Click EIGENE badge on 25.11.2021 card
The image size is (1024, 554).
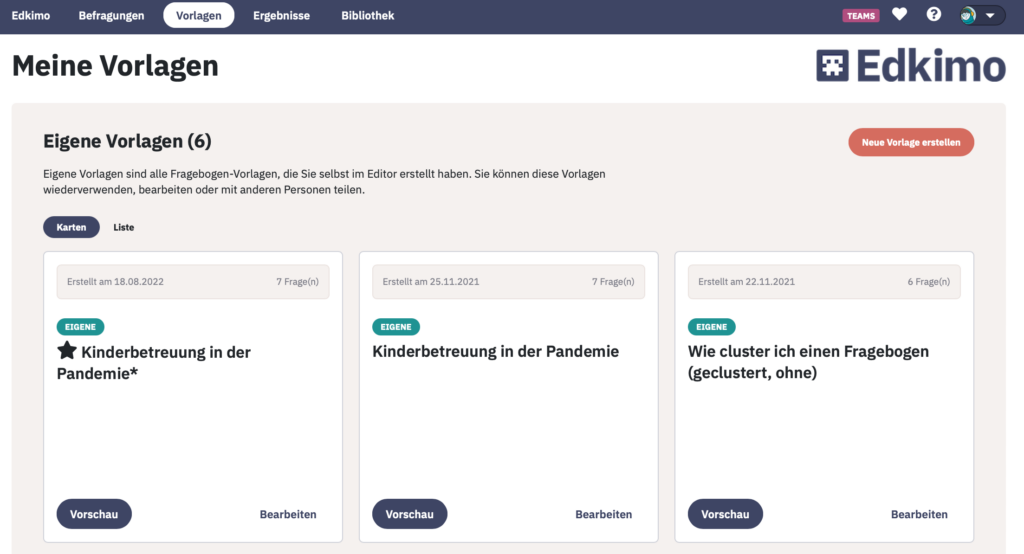pos(396,327)
